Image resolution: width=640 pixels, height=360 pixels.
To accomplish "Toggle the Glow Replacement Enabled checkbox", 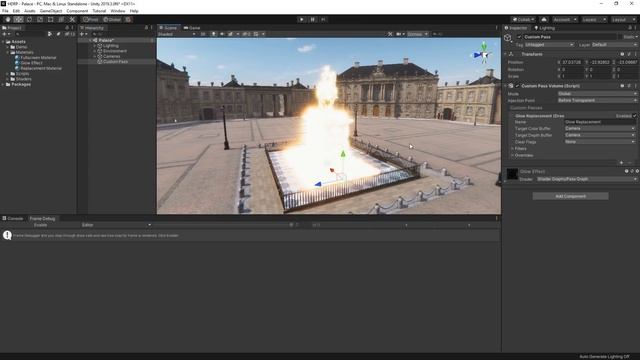I will 634,116.
